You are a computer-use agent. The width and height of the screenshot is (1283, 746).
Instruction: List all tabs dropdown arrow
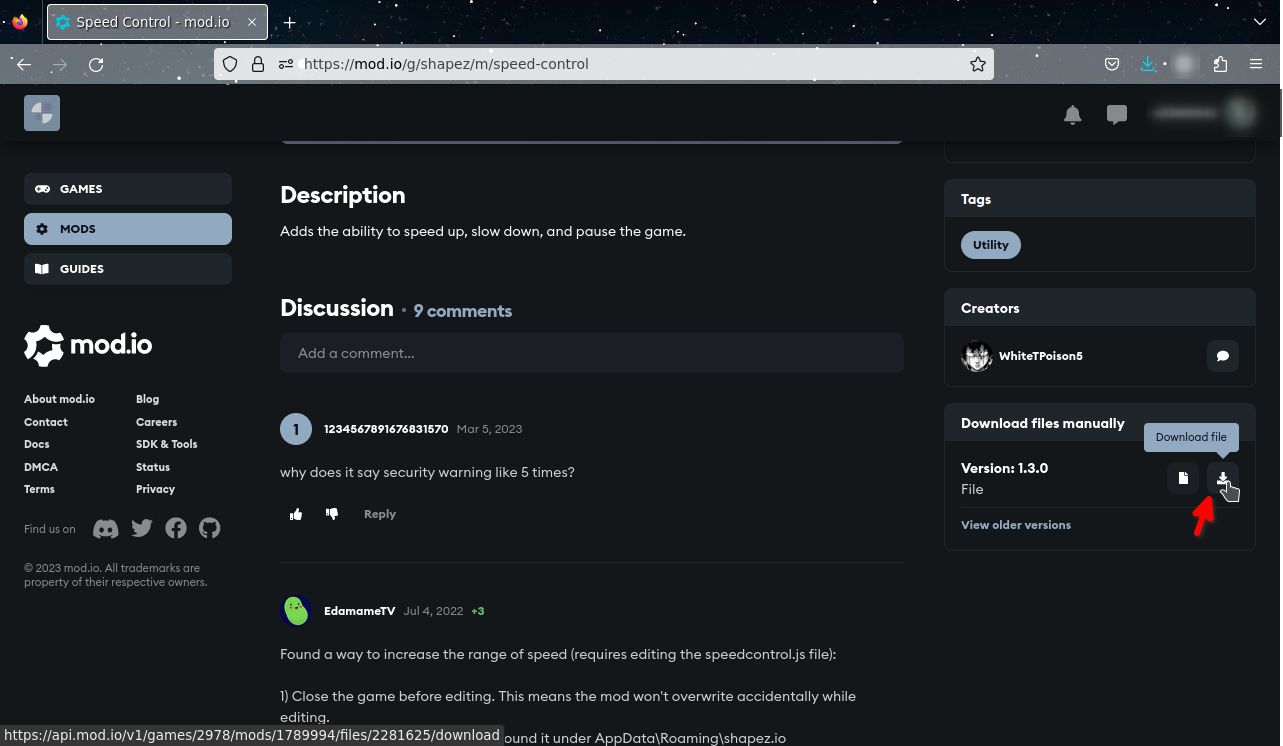click(1259, 22)
